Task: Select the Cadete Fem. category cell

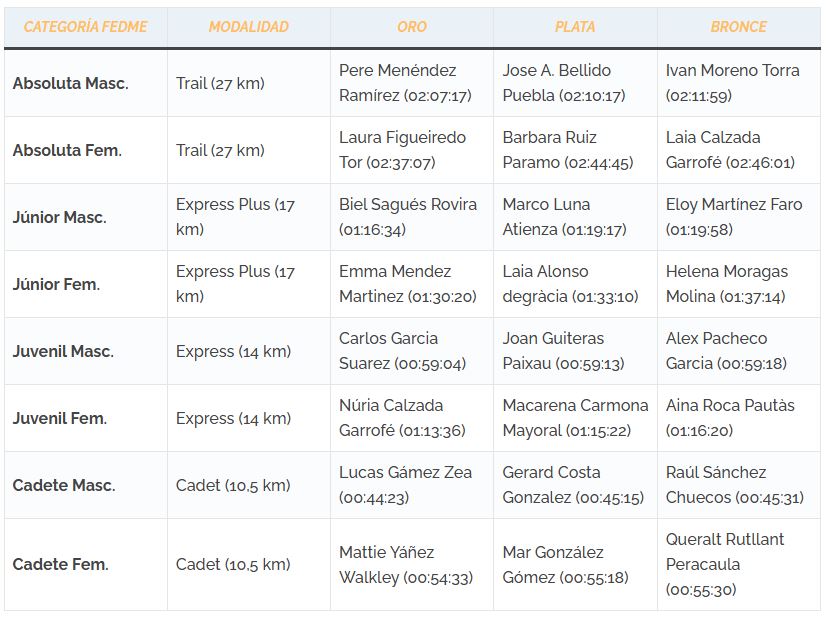Action: [60, 564]
